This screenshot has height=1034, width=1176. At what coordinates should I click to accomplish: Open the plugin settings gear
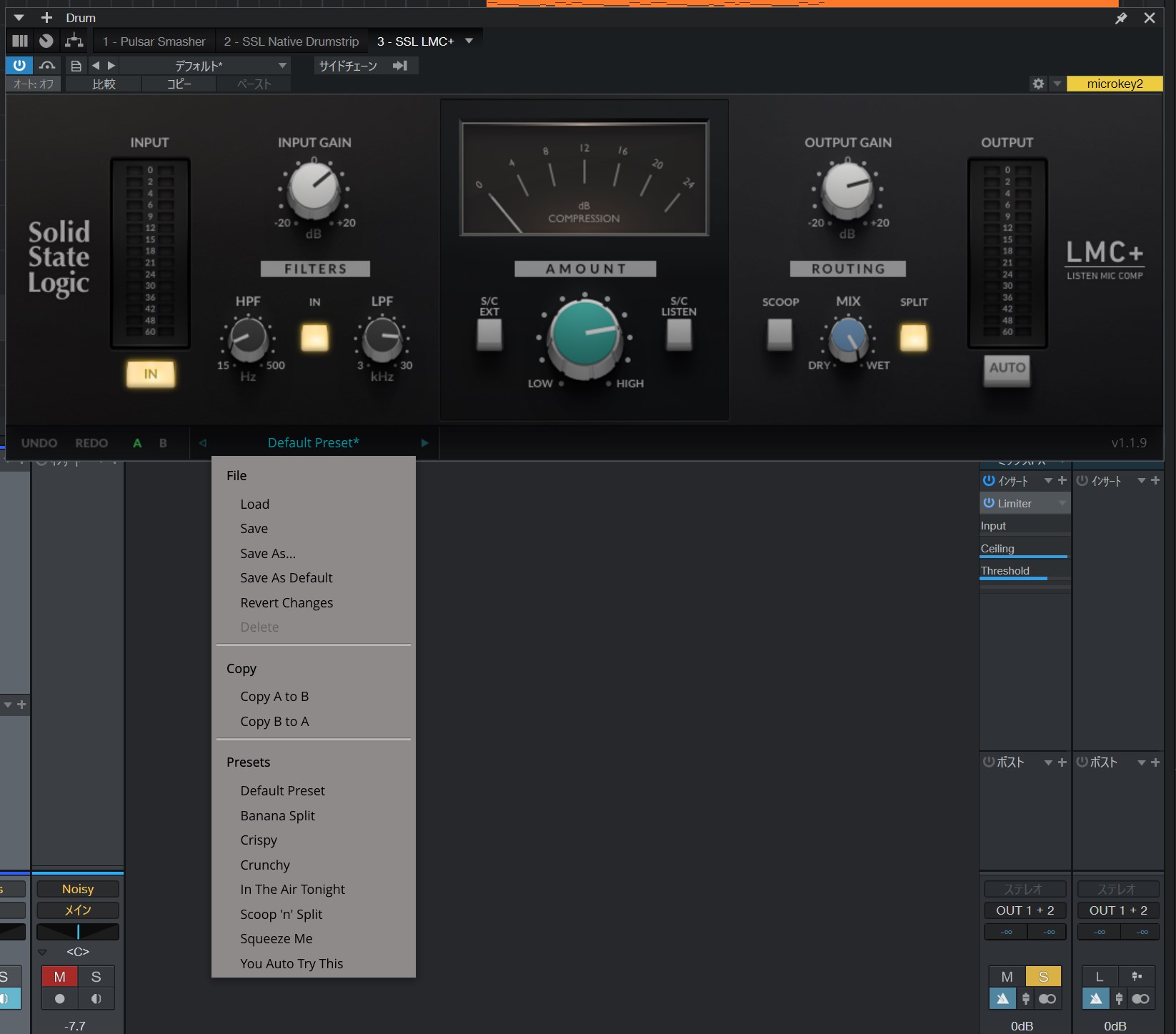tap(1038, 84)
